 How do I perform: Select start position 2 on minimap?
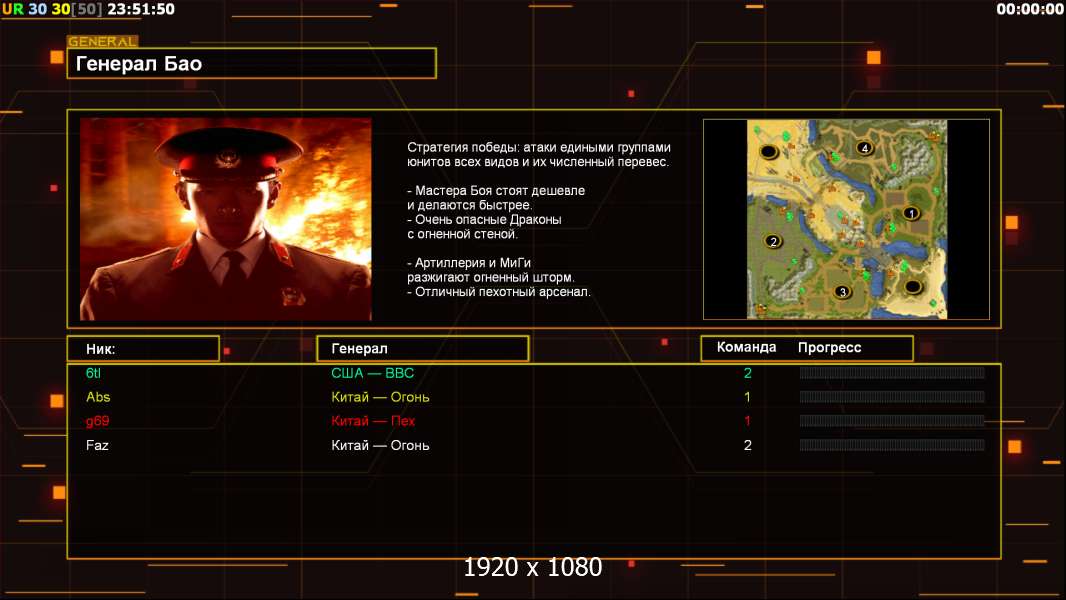772,241
